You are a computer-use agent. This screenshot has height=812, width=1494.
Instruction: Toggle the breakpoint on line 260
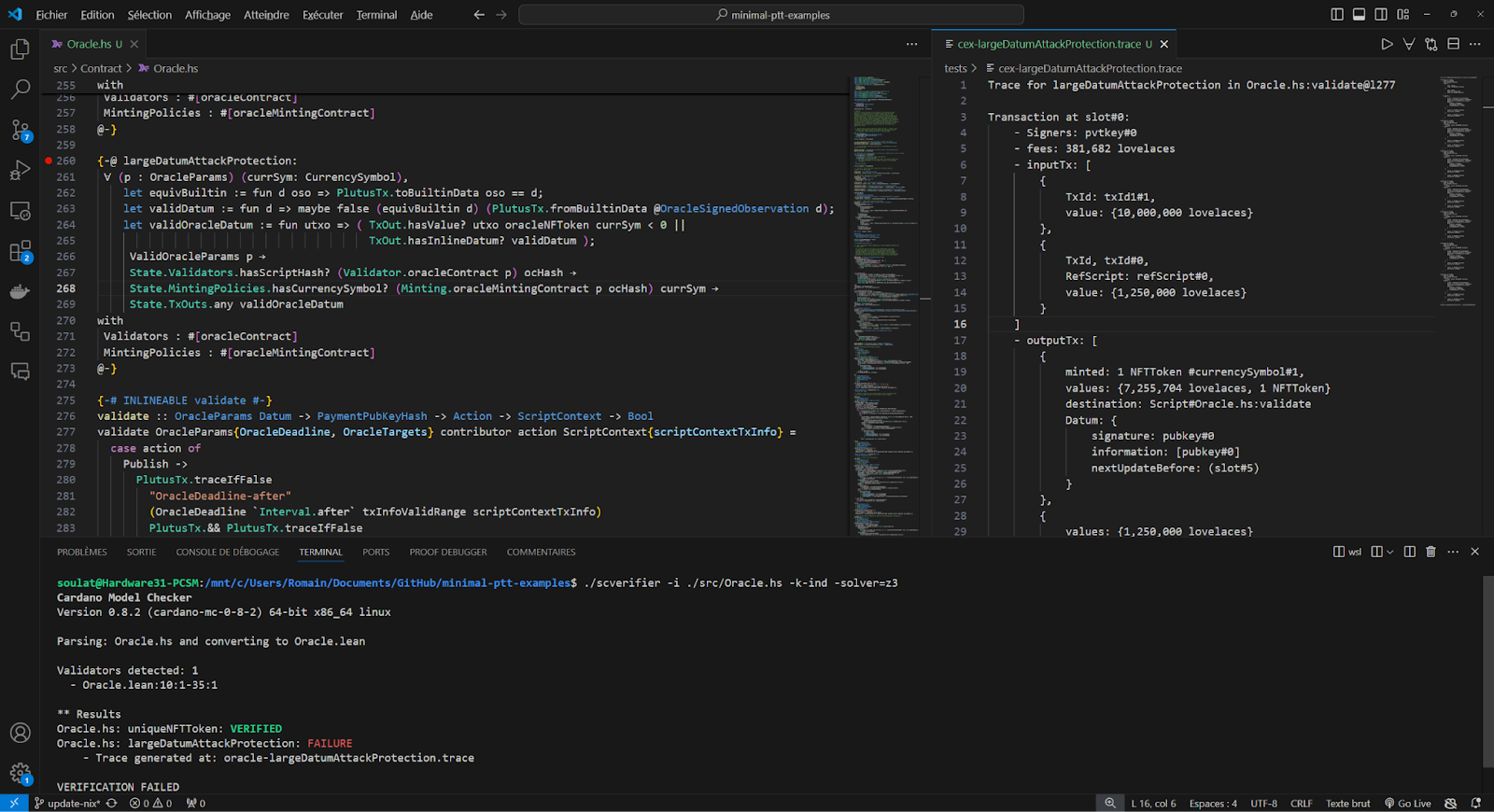pyautogui.click(x=49, y=161)
